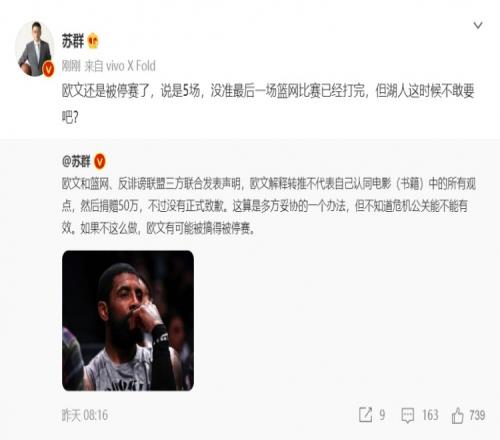Open the 昨天 08:16 timestamp link
The height and width of the screenshot is (440, 500).
coord(85,415)
